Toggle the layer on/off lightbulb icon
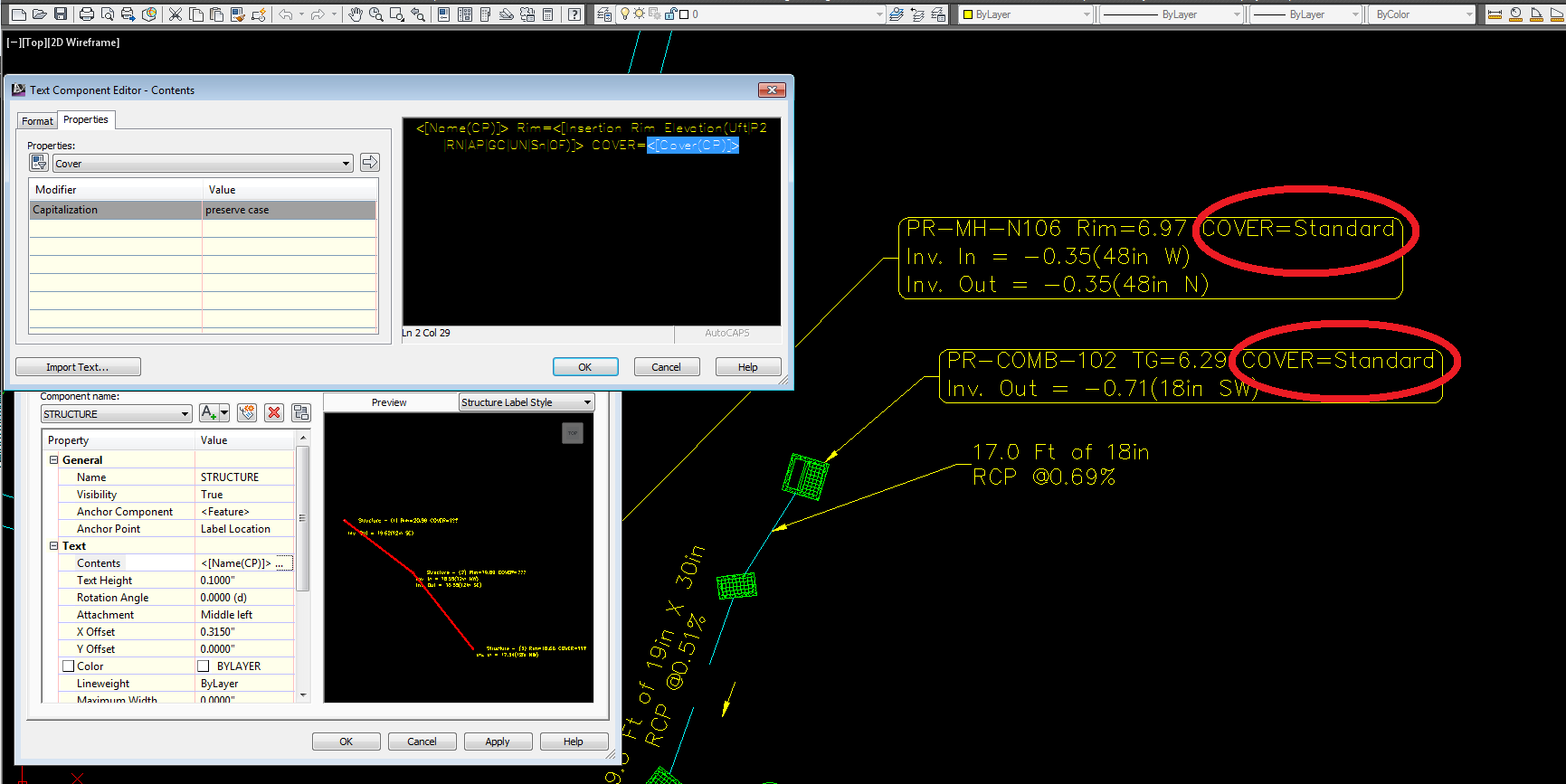 (625, 14)
